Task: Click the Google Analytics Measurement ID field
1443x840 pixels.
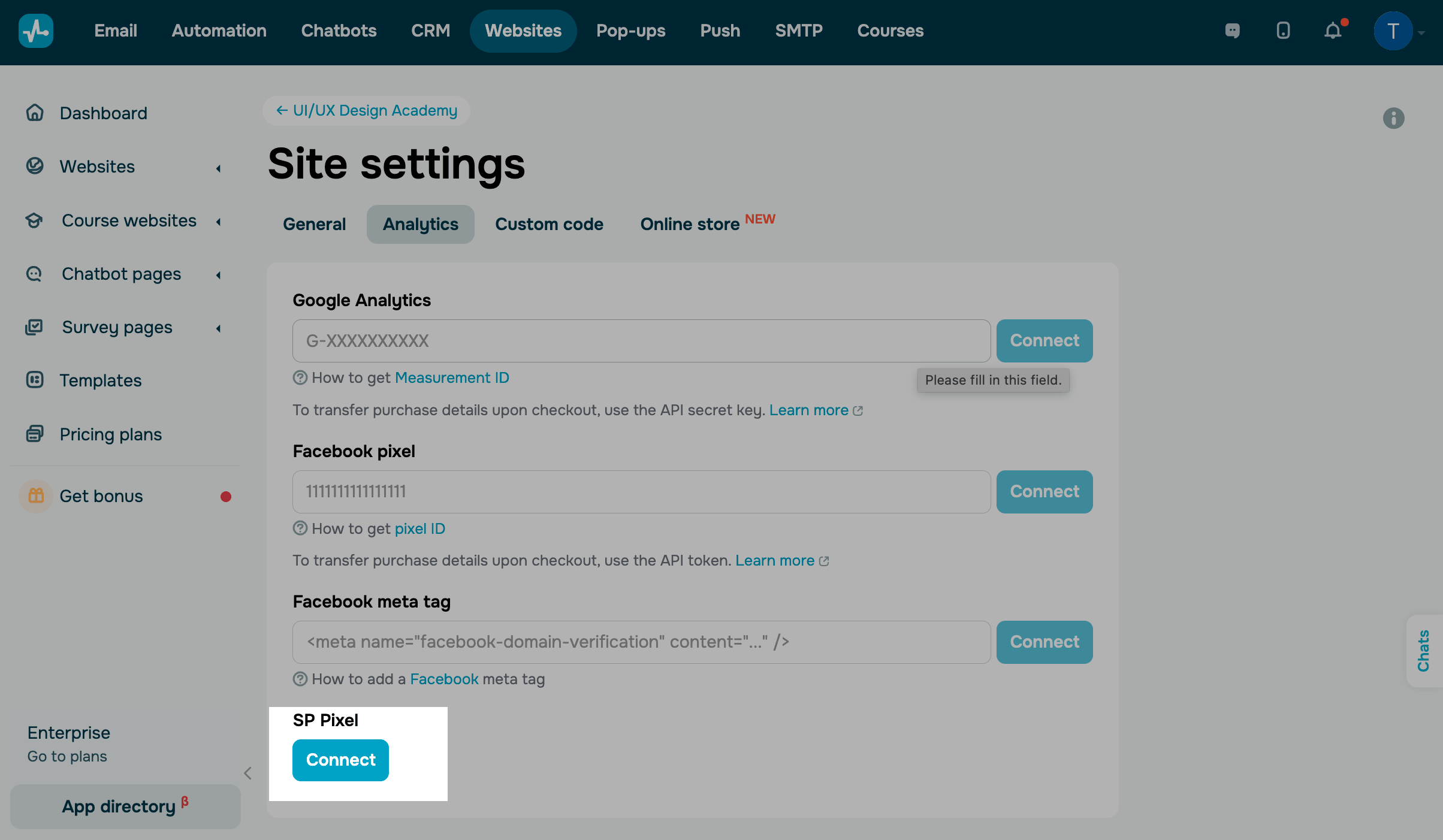Action: click(x=641, y=341)
